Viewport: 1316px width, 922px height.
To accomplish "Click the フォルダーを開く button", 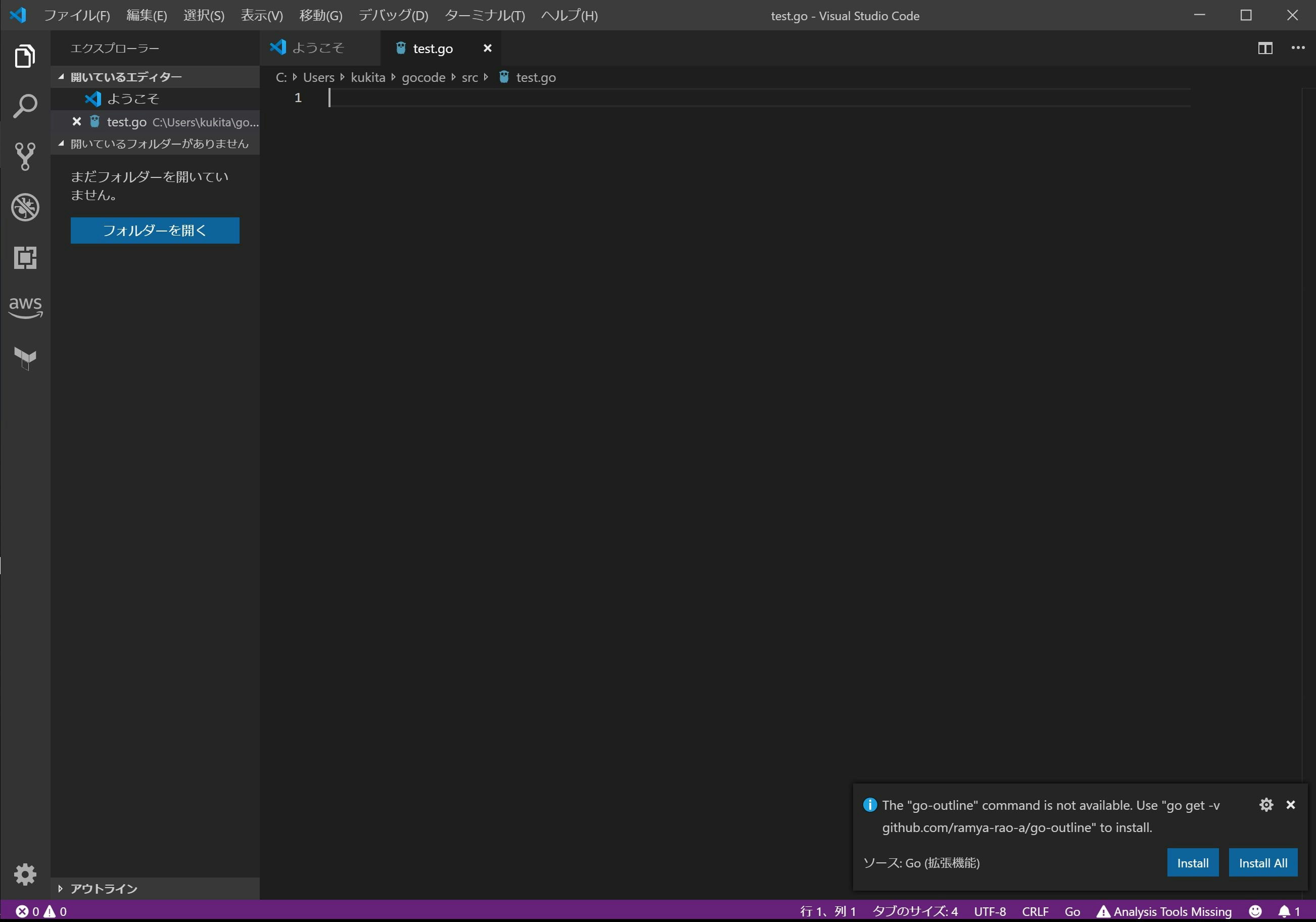I will click(155, 231).
